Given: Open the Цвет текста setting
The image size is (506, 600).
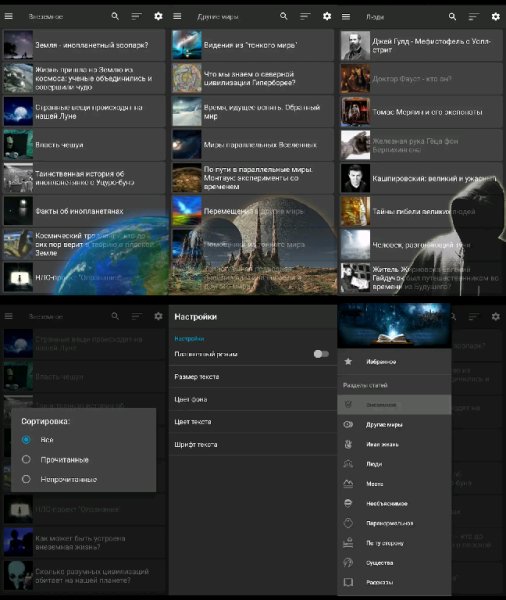Looking at the screenshot, I should tap(253, 422).
